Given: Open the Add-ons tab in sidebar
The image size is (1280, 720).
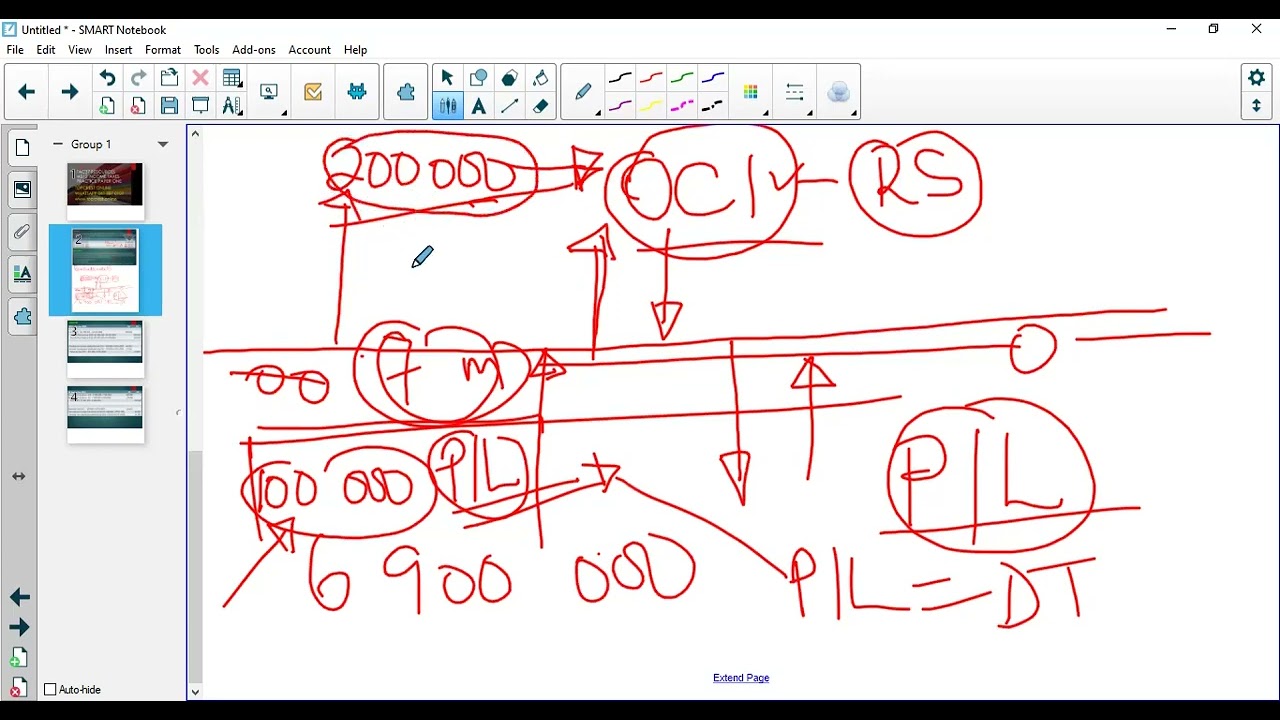Looking at the screenshot, I should 22,317.
